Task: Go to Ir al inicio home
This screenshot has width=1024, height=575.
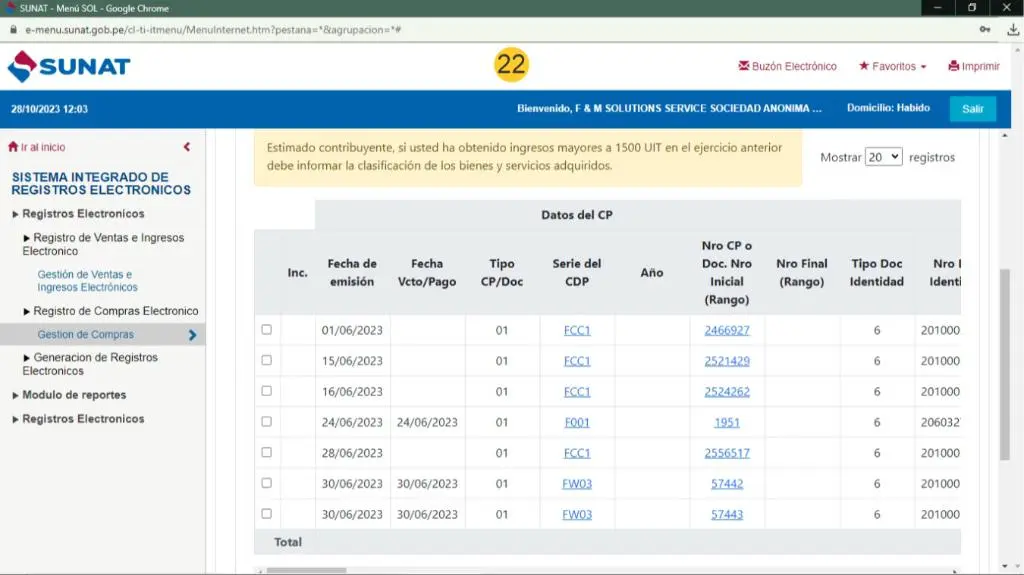Action: [x=37, y=147]
